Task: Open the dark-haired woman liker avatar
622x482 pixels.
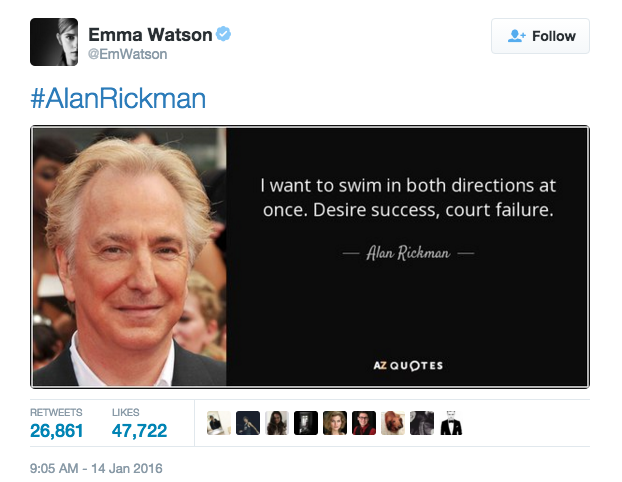Action: [277, 423]
